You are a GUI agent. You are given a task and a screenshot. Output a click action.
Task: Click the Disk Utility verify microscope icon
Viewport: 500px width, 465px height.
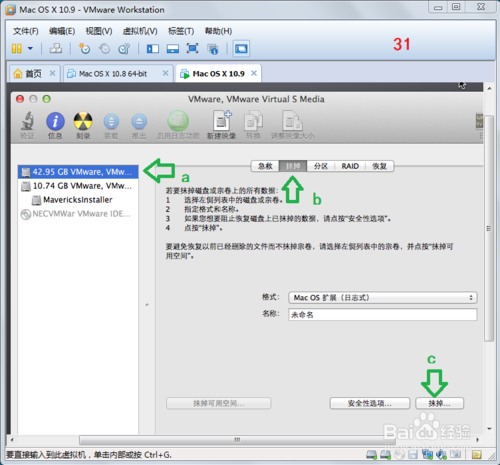27,125
